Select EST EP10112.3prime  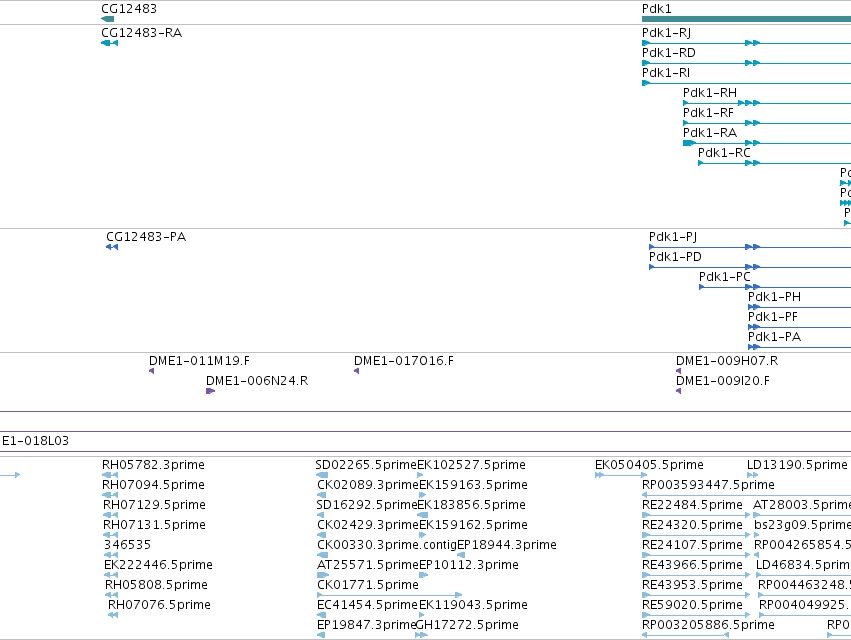click(x=469, y=565)
